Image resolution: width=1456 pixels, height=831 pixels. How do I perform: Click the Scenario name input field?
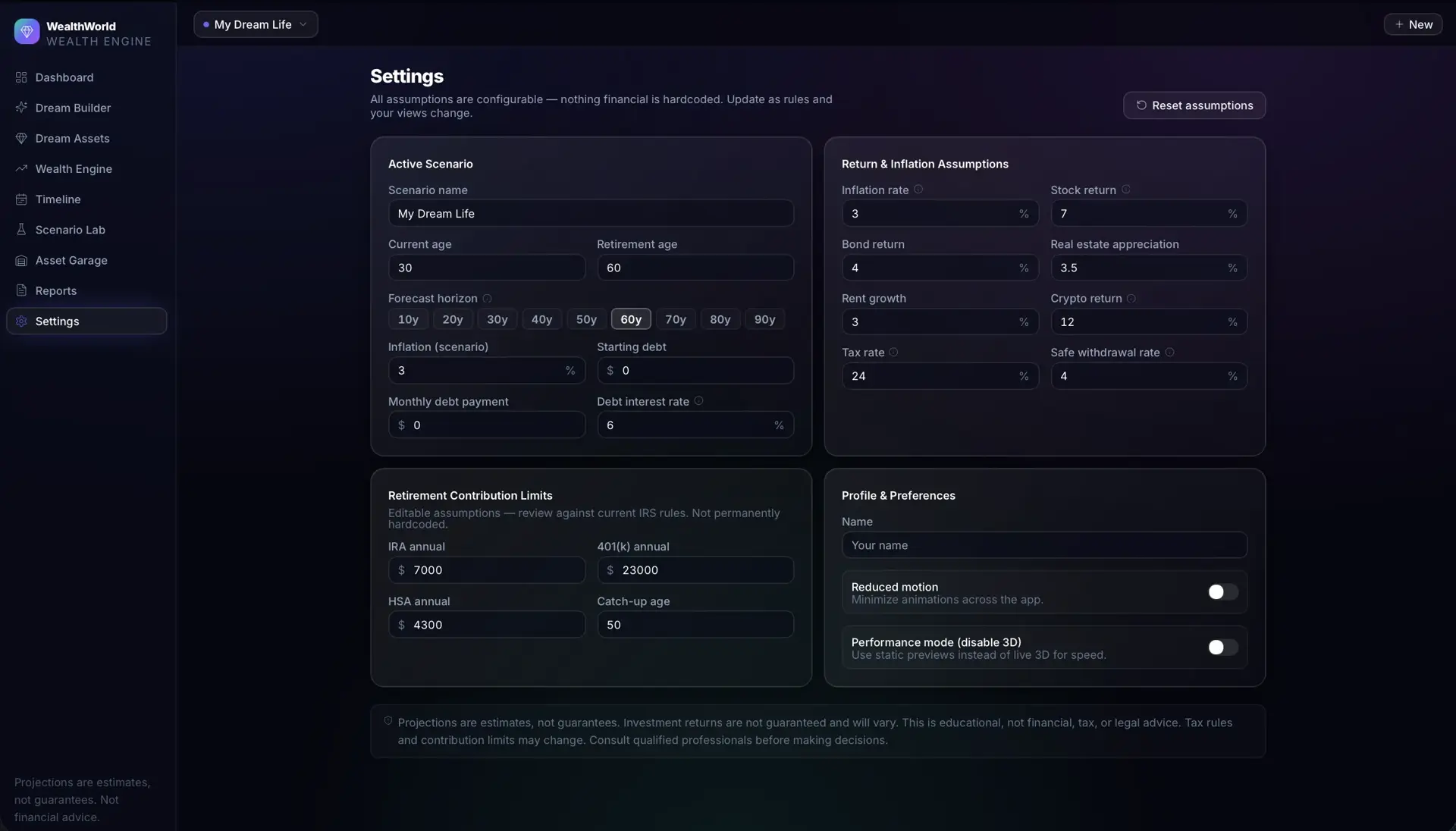(x=591, y=213)
